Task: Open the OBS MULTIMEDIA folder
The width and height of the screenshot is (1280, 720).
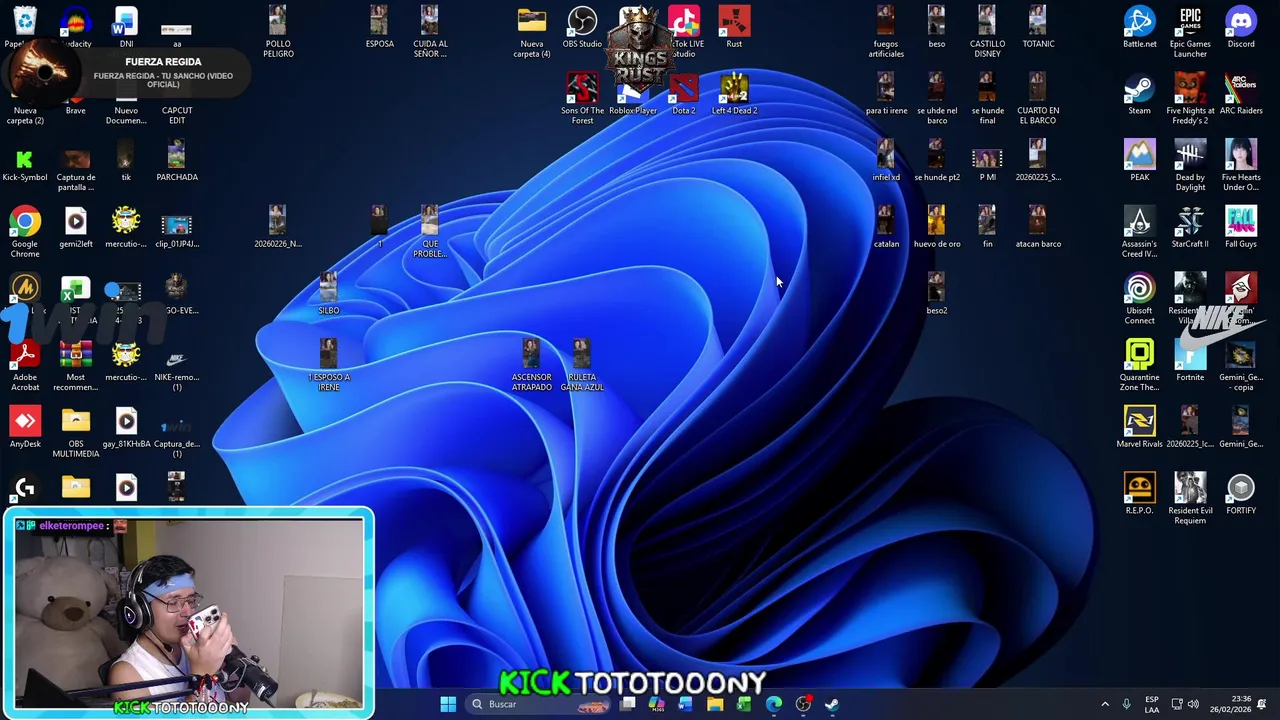Action: click(x=76, y=432)
